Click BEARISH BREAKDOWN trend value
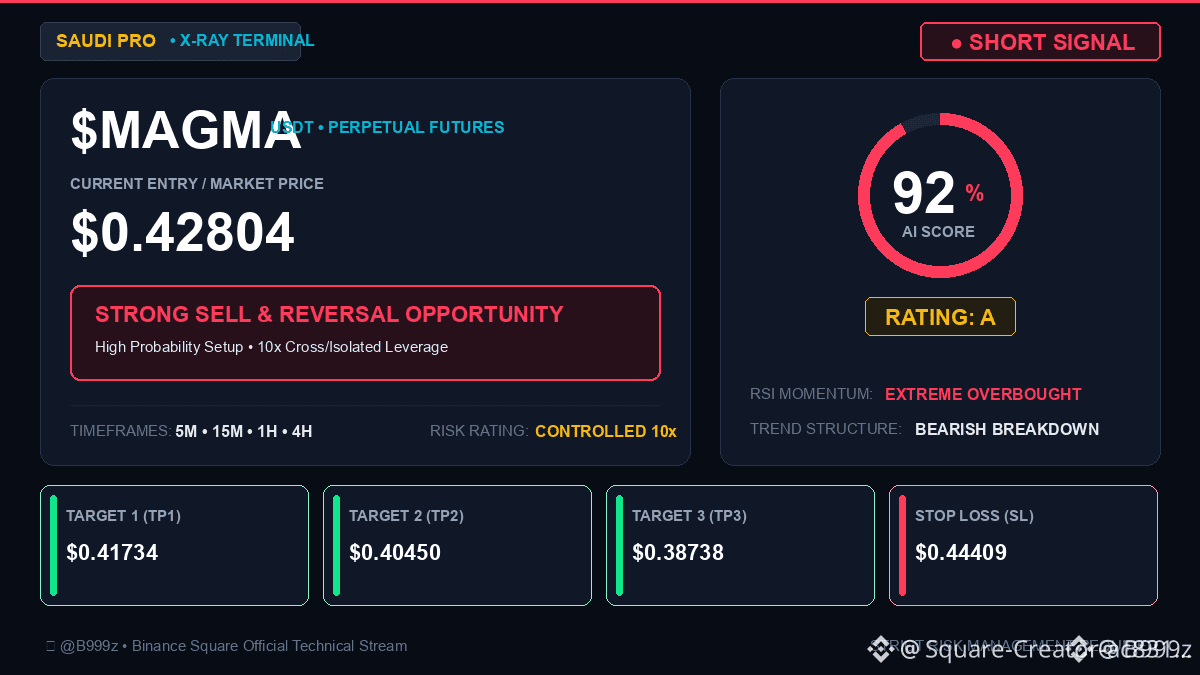 [1007, 430]
